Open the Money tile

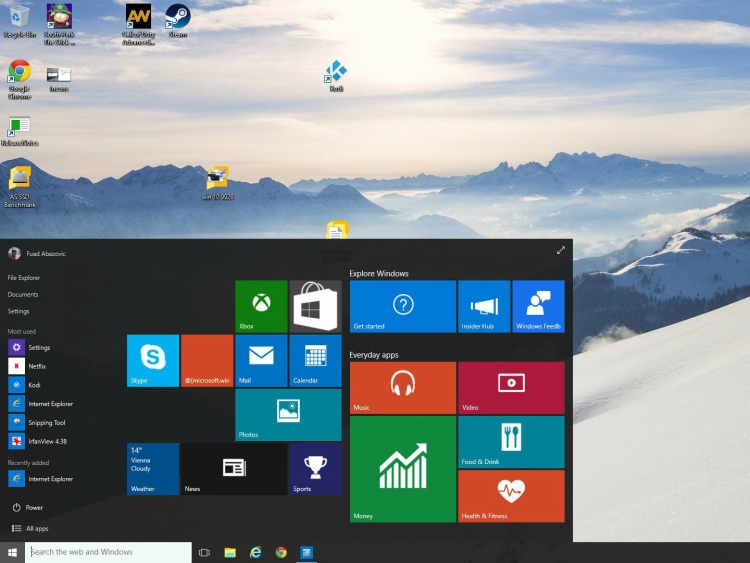(402, 469)
